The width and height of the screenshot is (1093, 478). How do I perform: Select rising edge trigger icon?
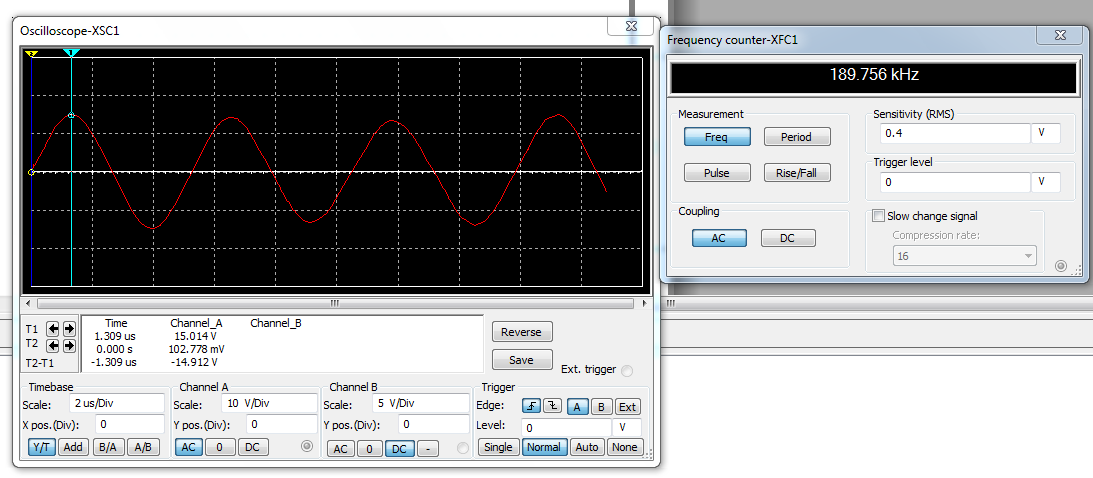[x=531, y=407]
